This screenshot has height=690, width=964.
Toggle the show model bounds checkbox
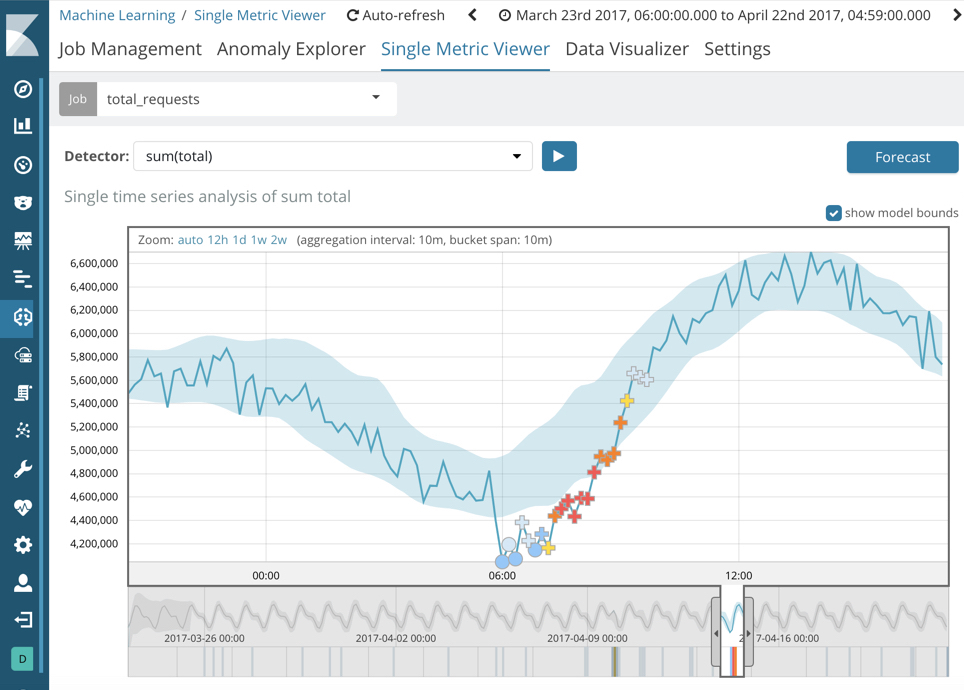833,213
